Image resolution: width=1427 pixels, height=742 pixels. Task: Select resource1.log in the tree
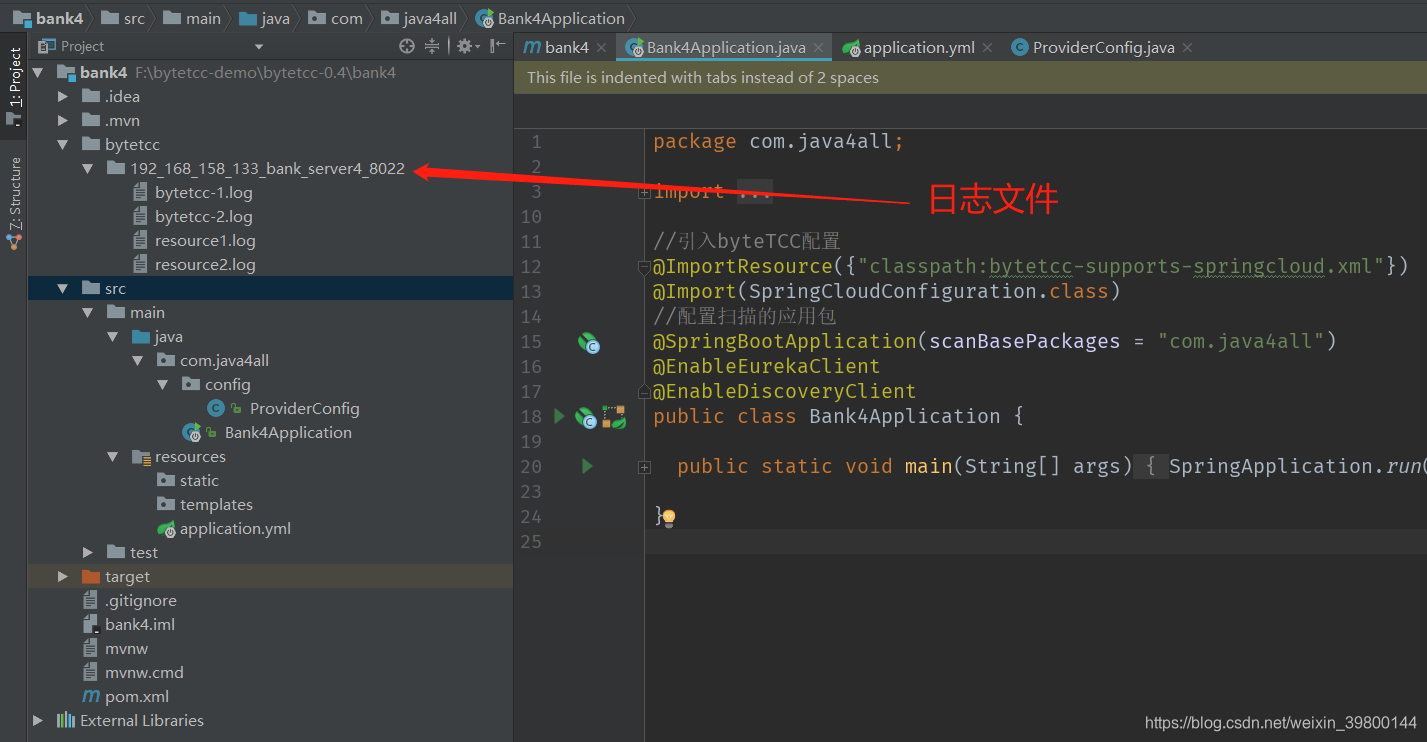205,240
